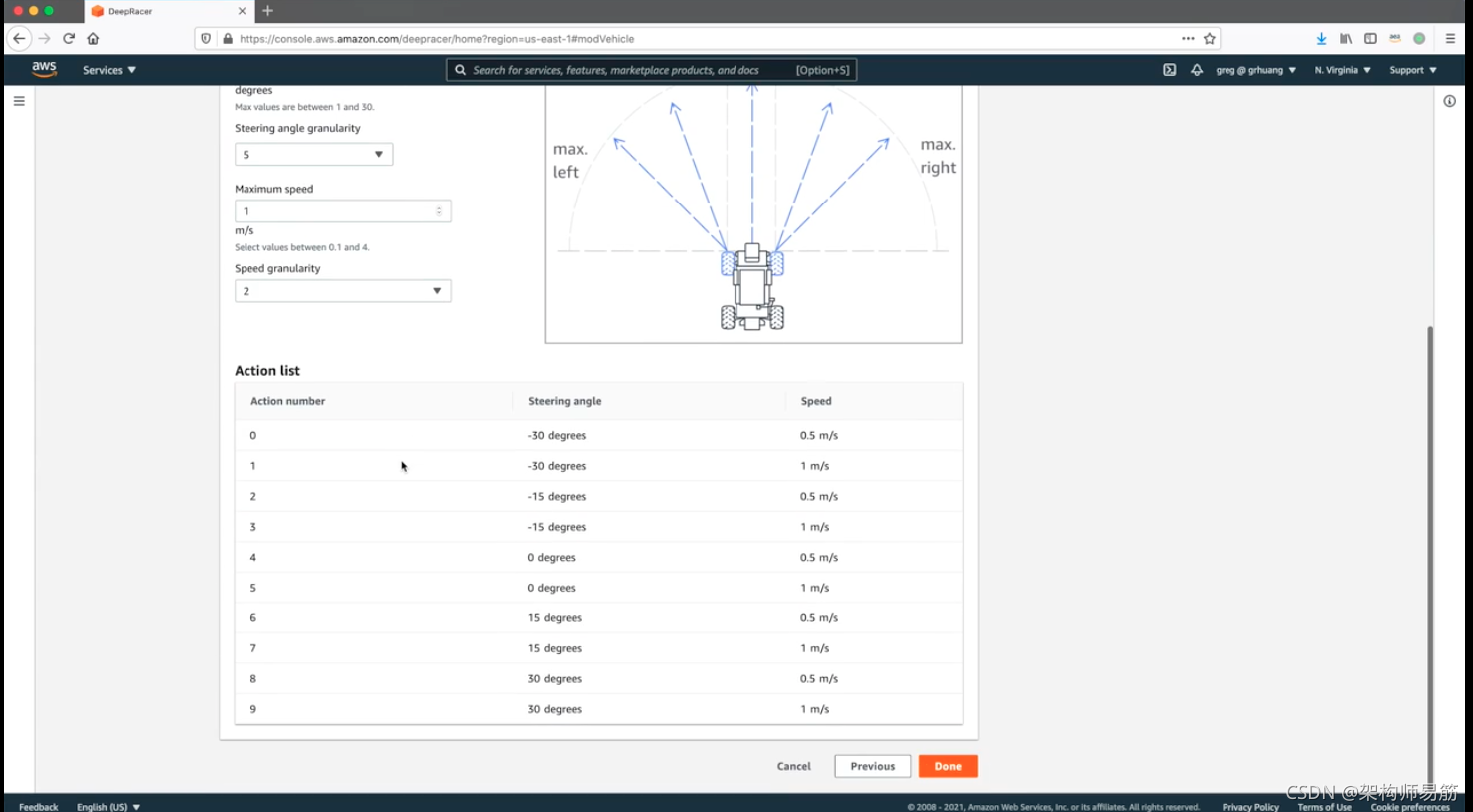Open the Steering angle granularity dropdown

tap(313, 154)
